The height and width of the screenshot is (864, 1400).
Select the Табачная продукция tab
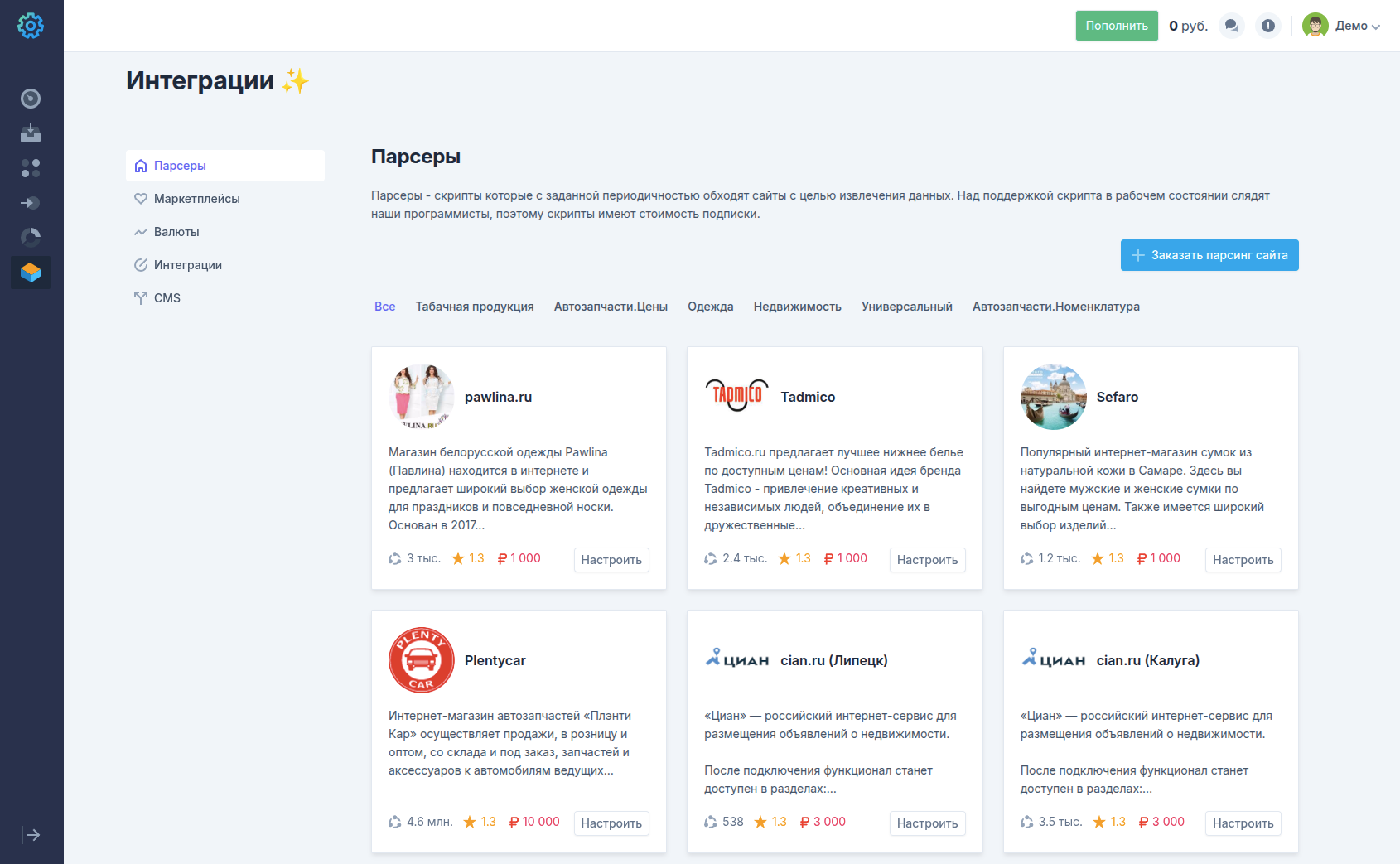click(x=475, y=307)
